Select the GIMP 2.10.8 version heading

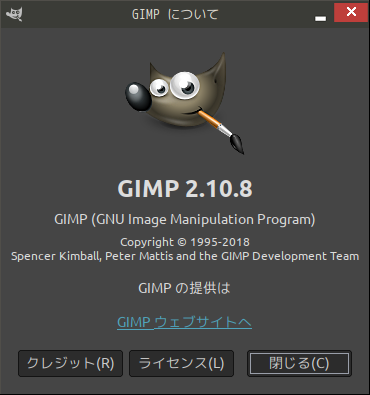tap(185, 189)
